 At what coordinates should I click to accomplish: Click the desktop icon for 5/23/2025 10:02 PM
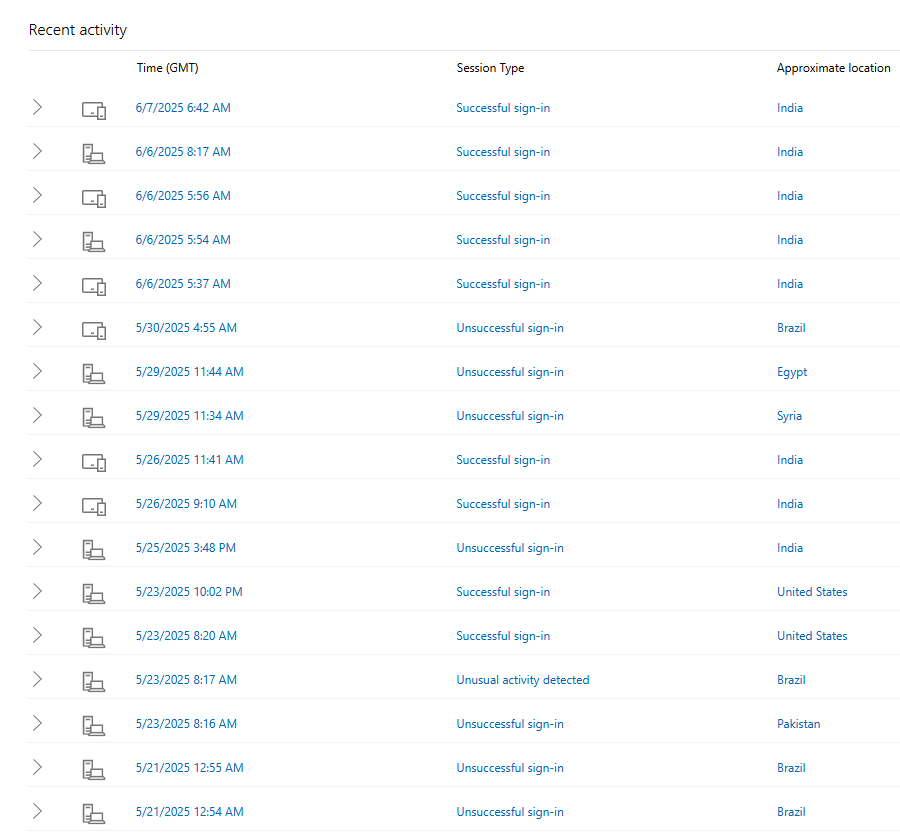[x=94, y=594]
